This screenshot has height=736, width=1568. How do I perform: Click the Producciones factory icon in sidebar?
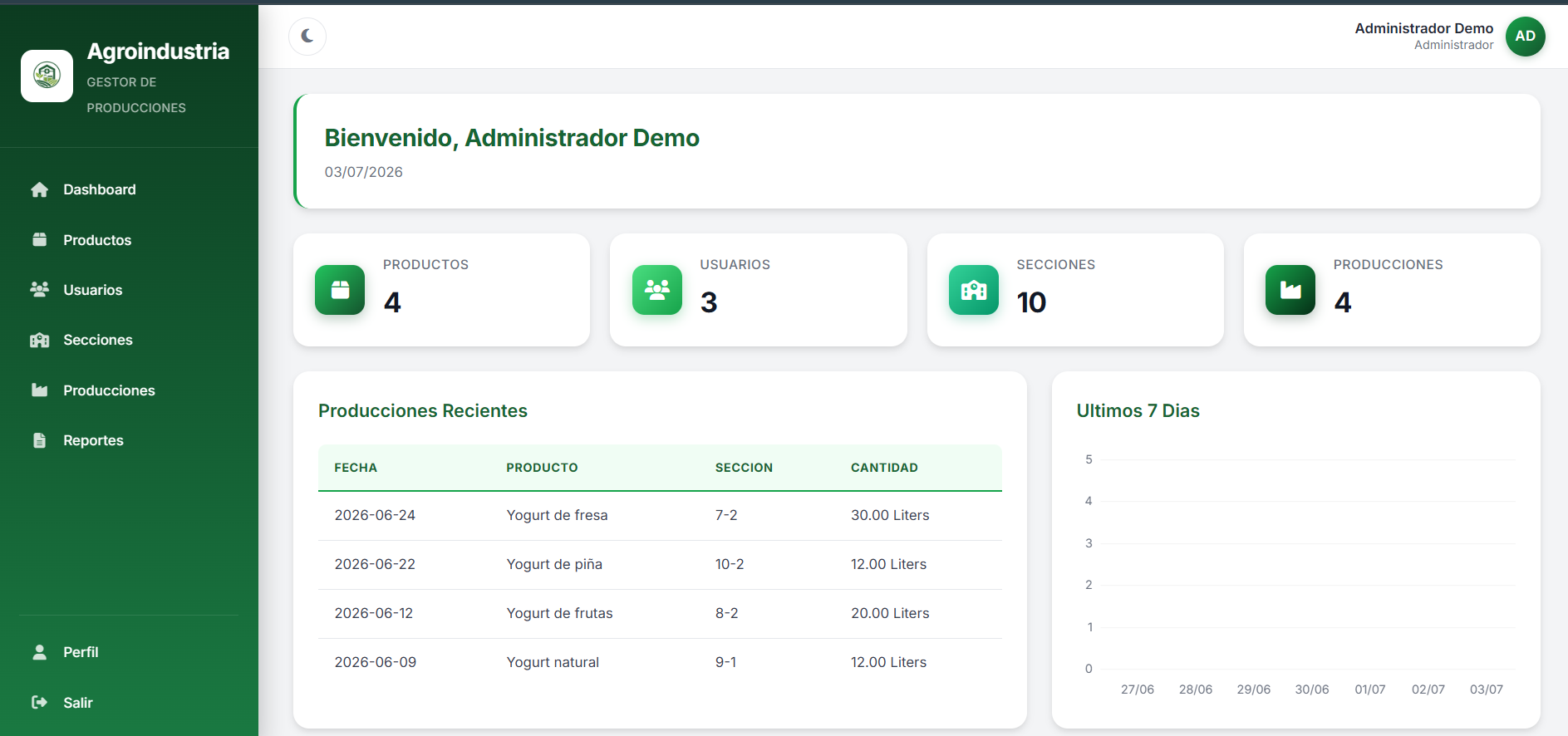tap(39, 390)
